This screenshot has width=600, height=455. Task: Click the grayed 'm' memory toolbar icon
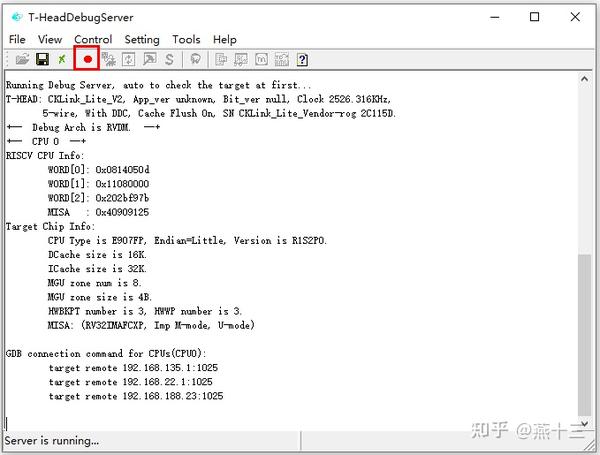[x=261, y=59]
